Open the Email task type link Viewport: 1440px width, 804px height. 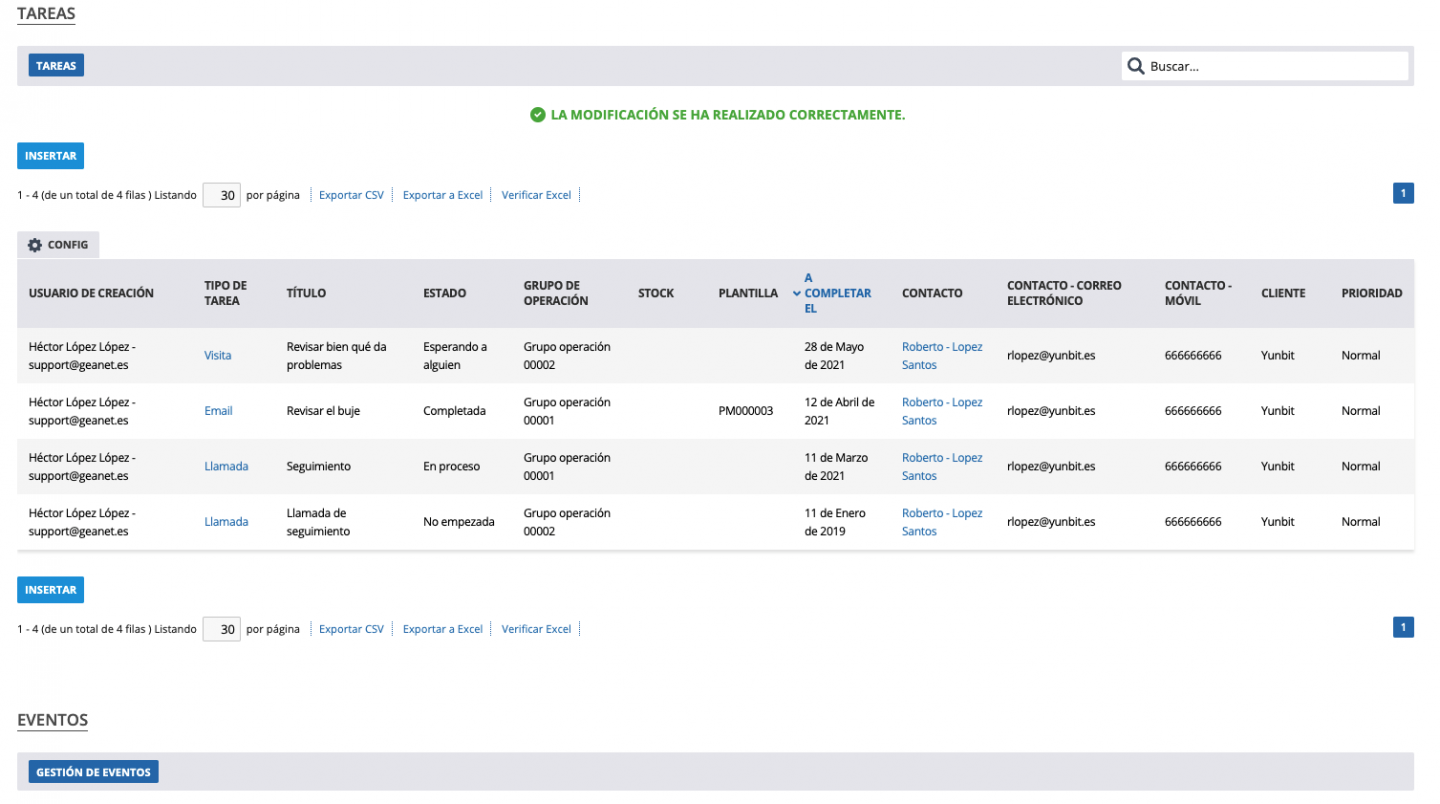pos(218,411)
